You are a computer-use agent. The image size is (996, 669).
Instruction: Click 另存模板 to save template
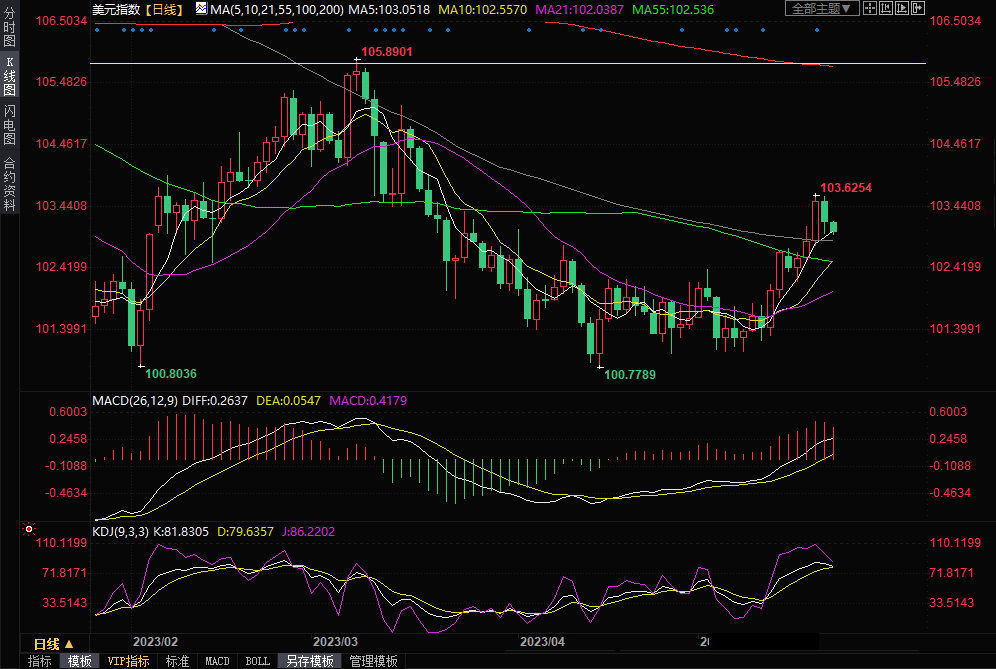pyautogui.click(x=309, y=661)
